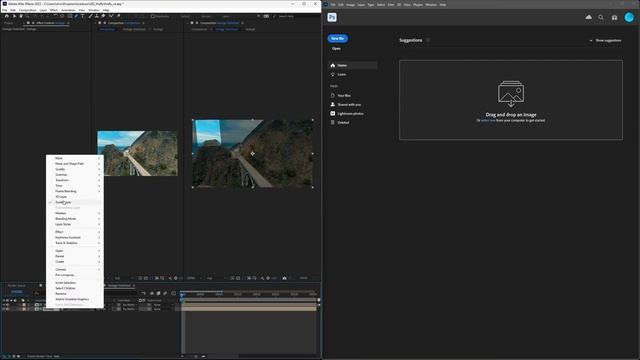Viewport: 640px width, 360px height.
Task: Select the Zoom tool in After Effects
Action: click(28, 16)
